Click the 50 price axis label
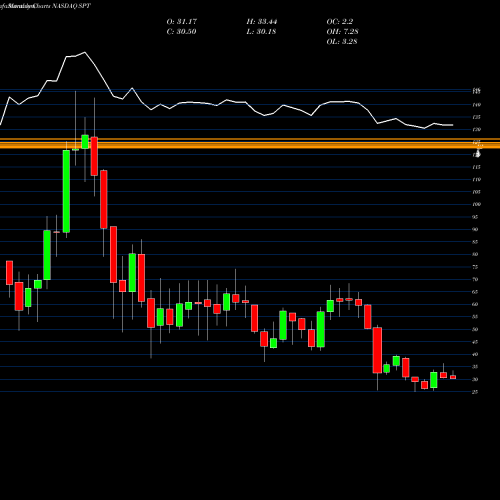Screen dimensions: 500x500 tap(475, 329)
